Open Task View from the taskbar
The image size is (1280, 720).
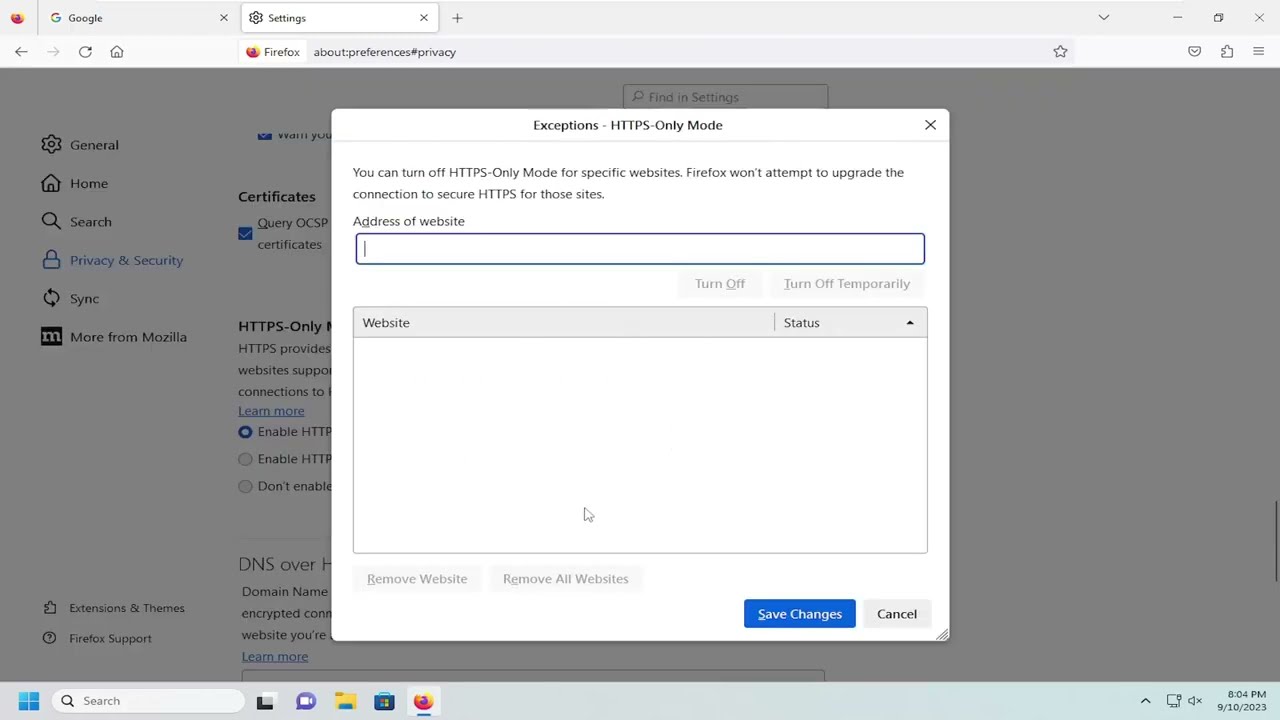click(x=265, y=701)
